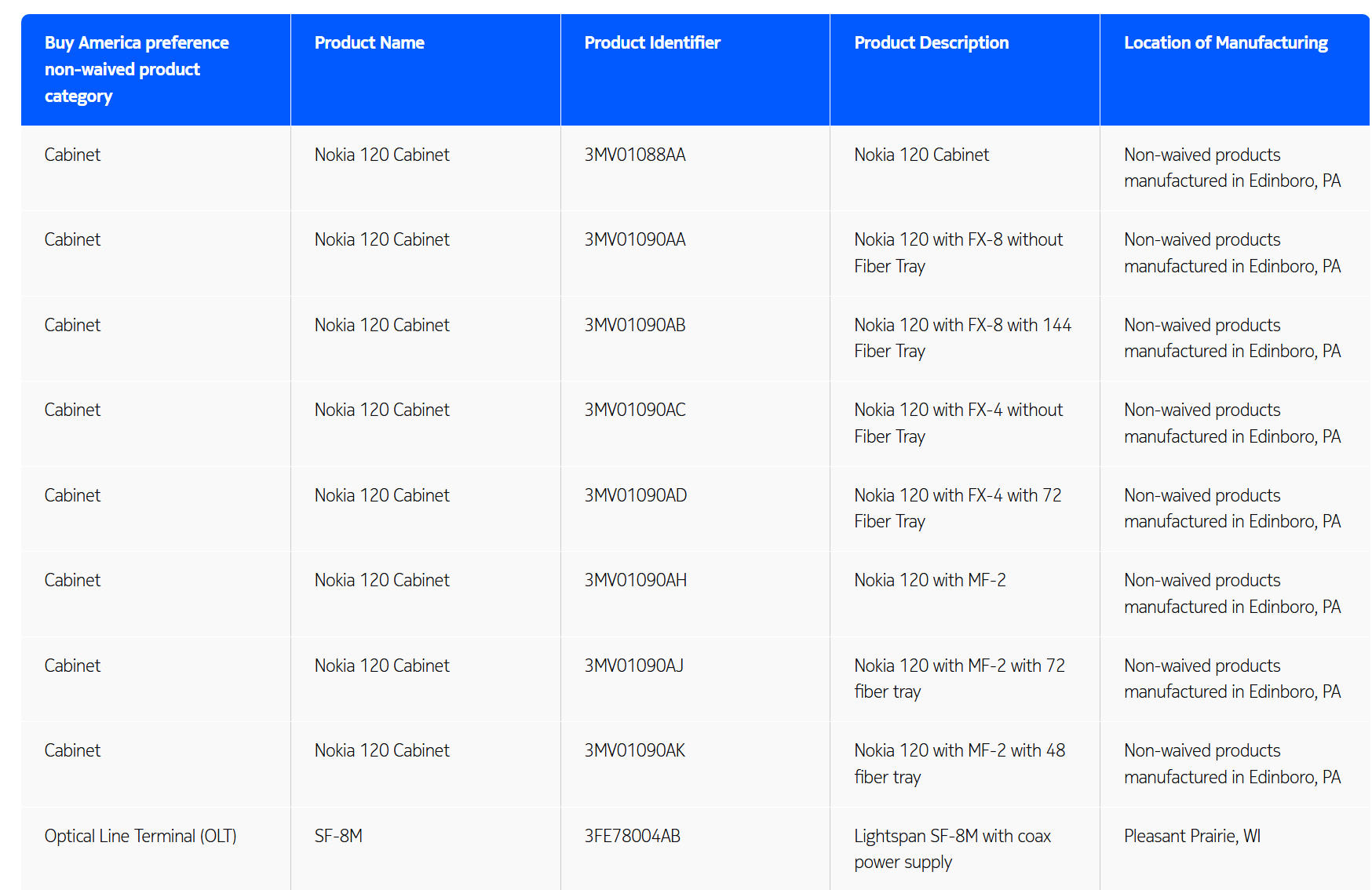Viewport: 1372px width, 890px height.
Task: Click the Buy America preference category header
Action: (x=137, y=69)
